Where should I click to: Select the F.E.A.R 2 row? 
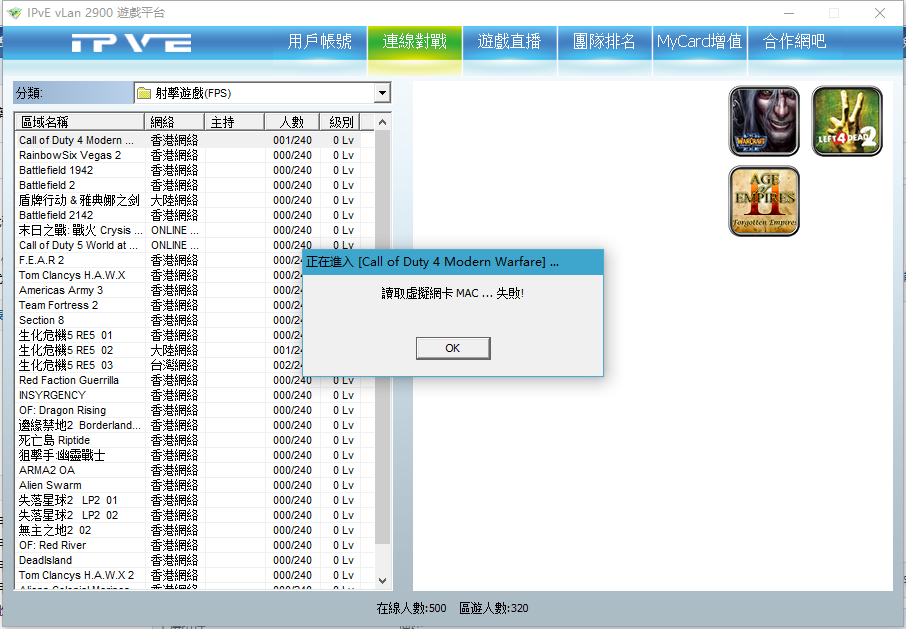tap(159, 260)
